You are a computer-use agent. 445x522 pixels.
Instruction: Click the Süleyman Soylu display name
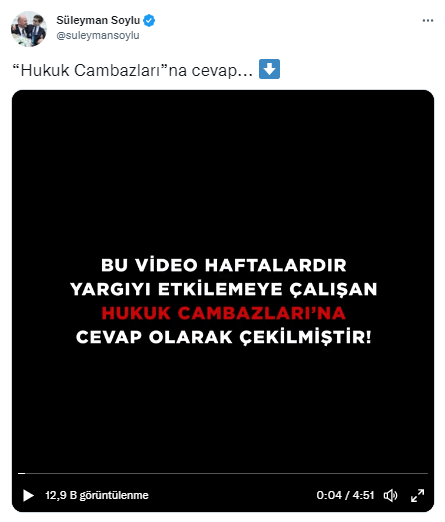point(98,20)
